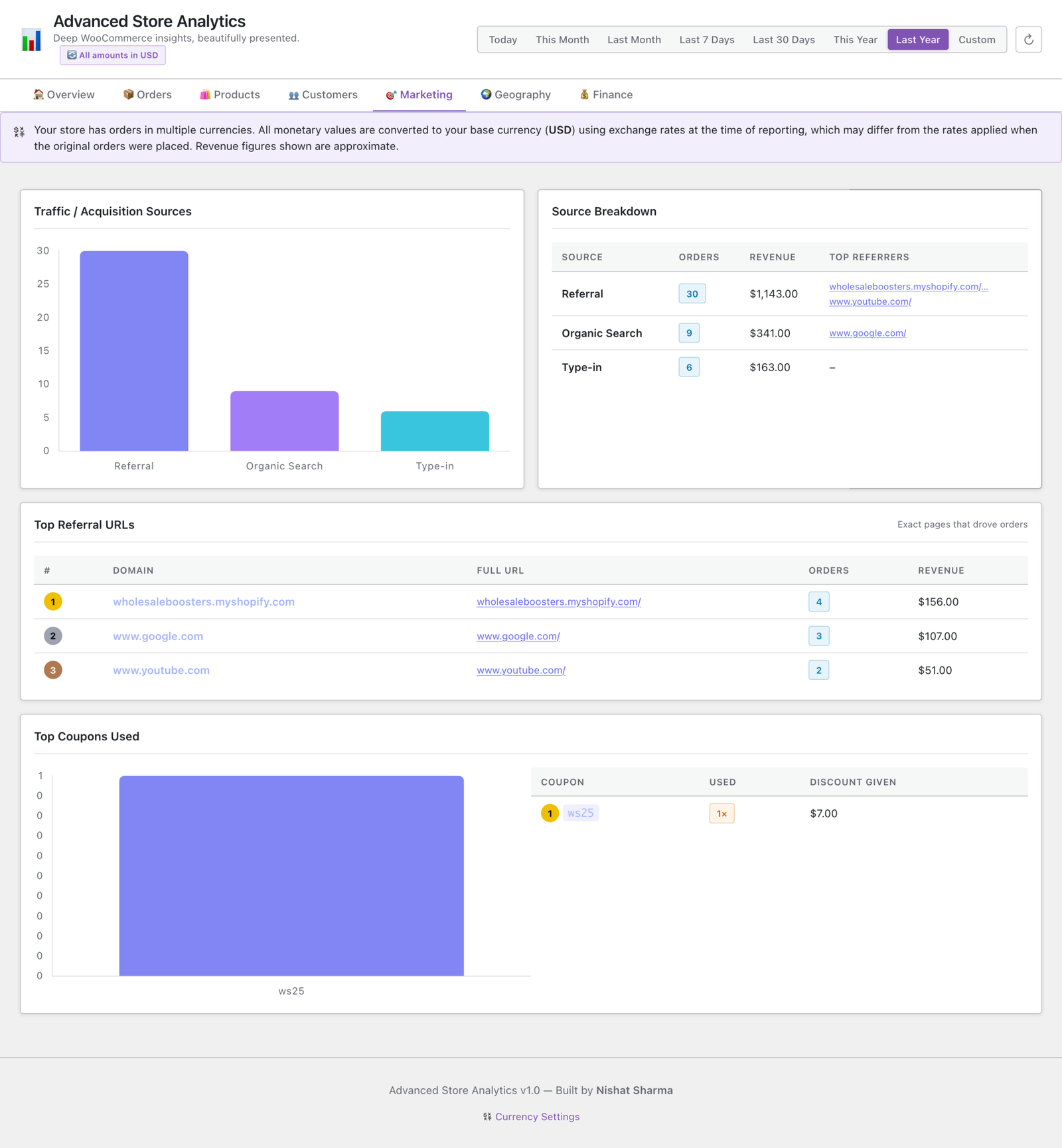Click the ws25 coupon tag
The image size is (1062, 1148).
click(581, 813)
